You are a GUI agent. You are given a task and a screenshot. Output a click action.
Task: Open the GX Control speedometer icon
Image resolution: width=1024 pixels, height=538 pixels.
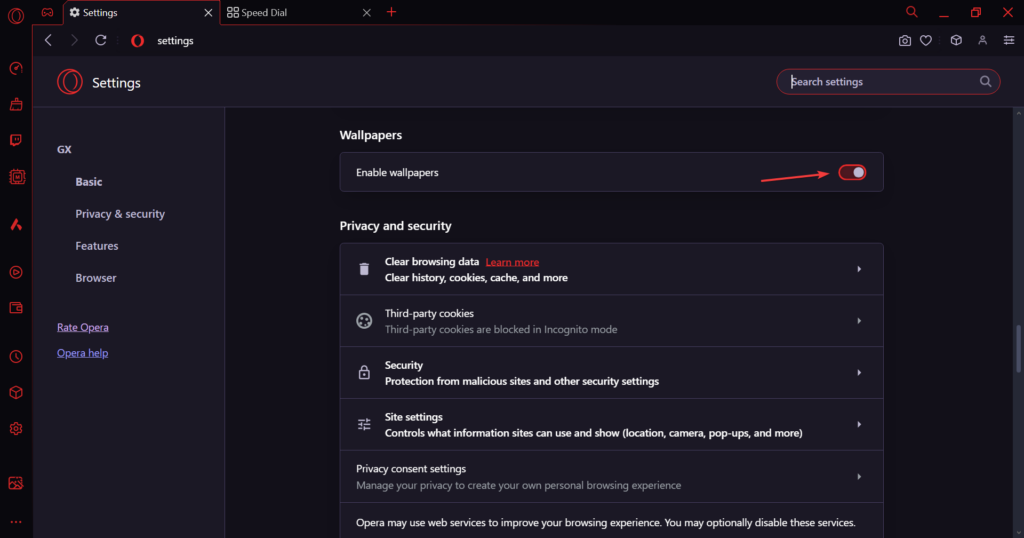click(x=16, y=68)
